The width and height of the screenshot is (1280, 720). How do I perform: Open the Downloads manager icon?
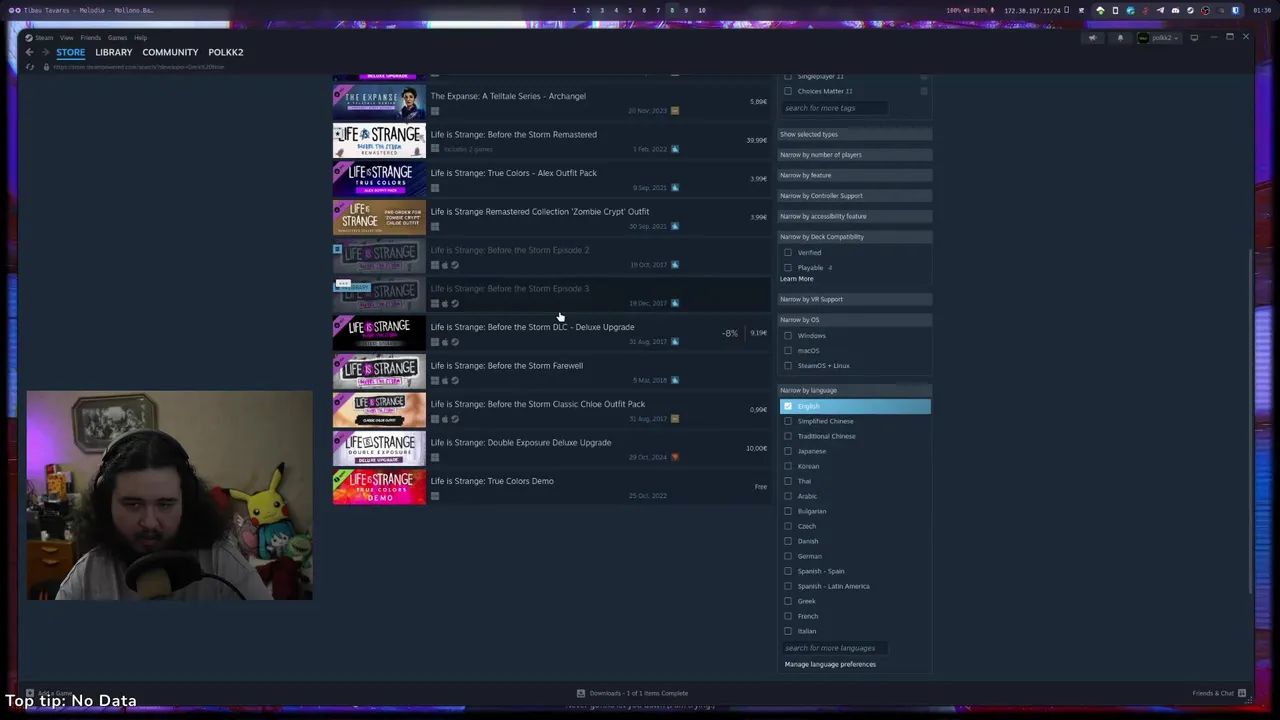point(580,693)
